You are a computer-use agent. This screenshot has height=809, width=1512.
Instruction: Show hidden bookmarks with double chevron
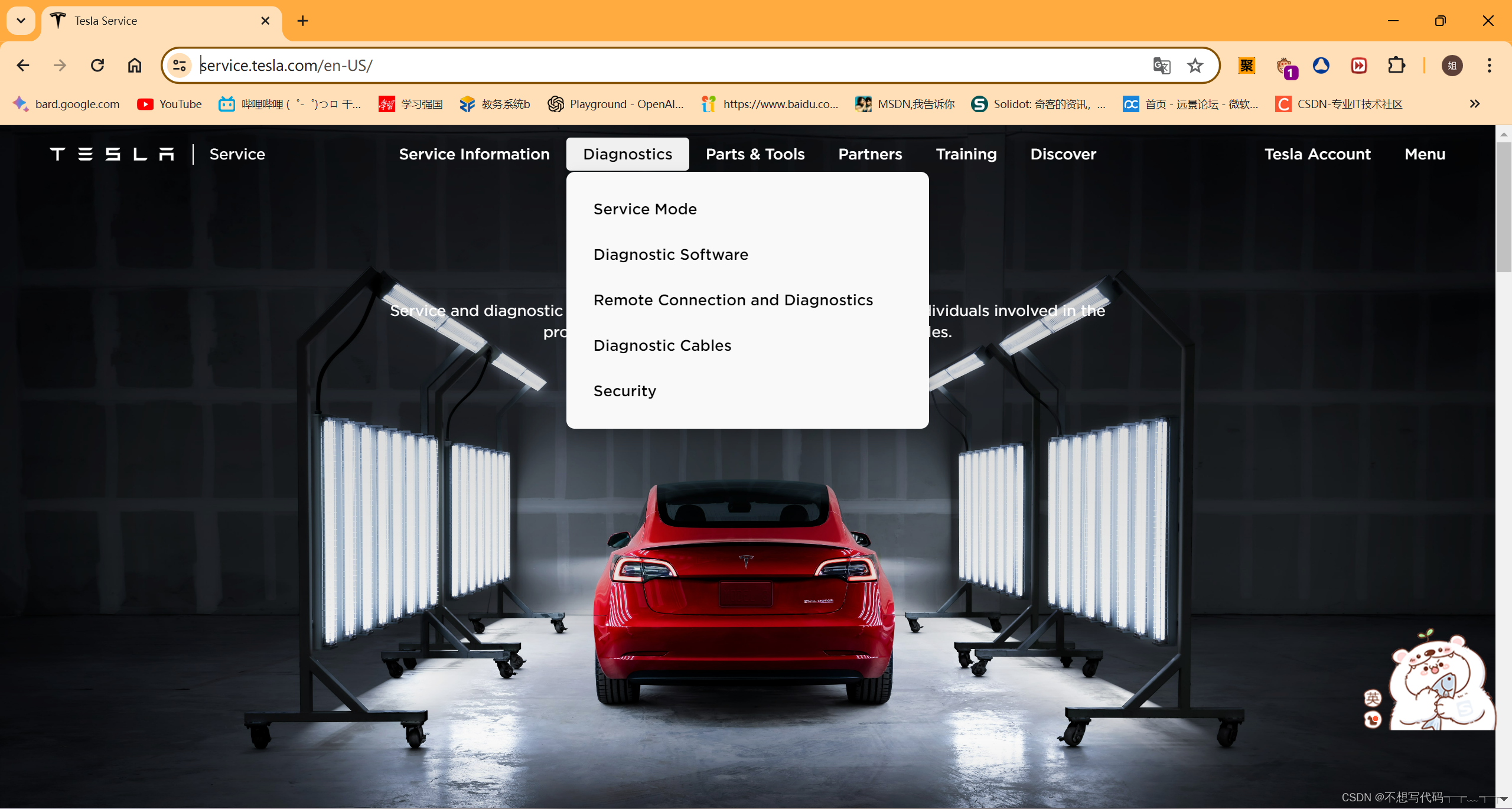(x=1475, y=104)
